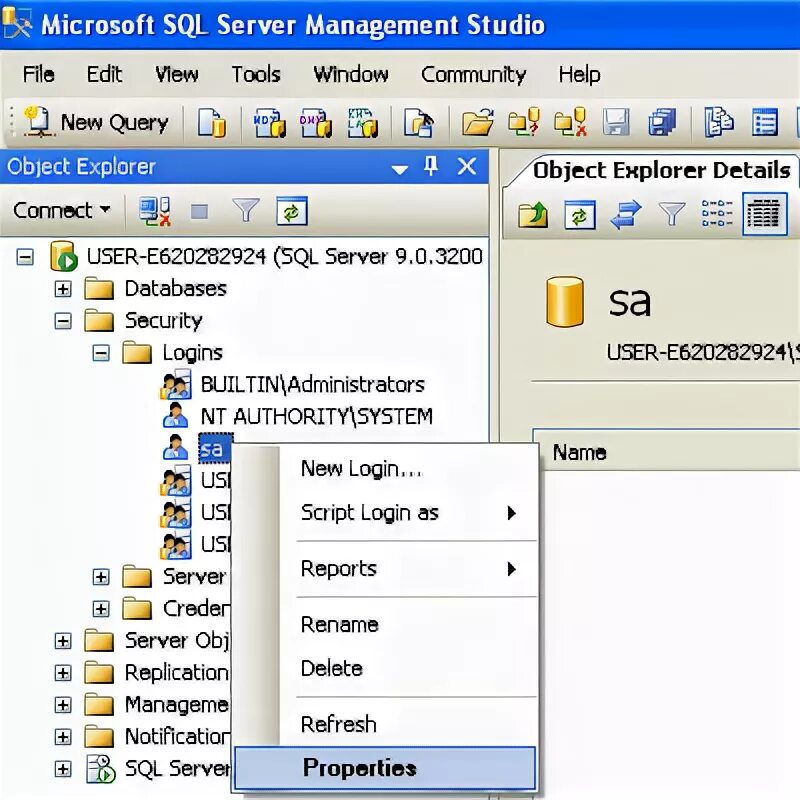Screen dimensions: 800x800
Task: Open the Help menu
Action: click(579, 74)
